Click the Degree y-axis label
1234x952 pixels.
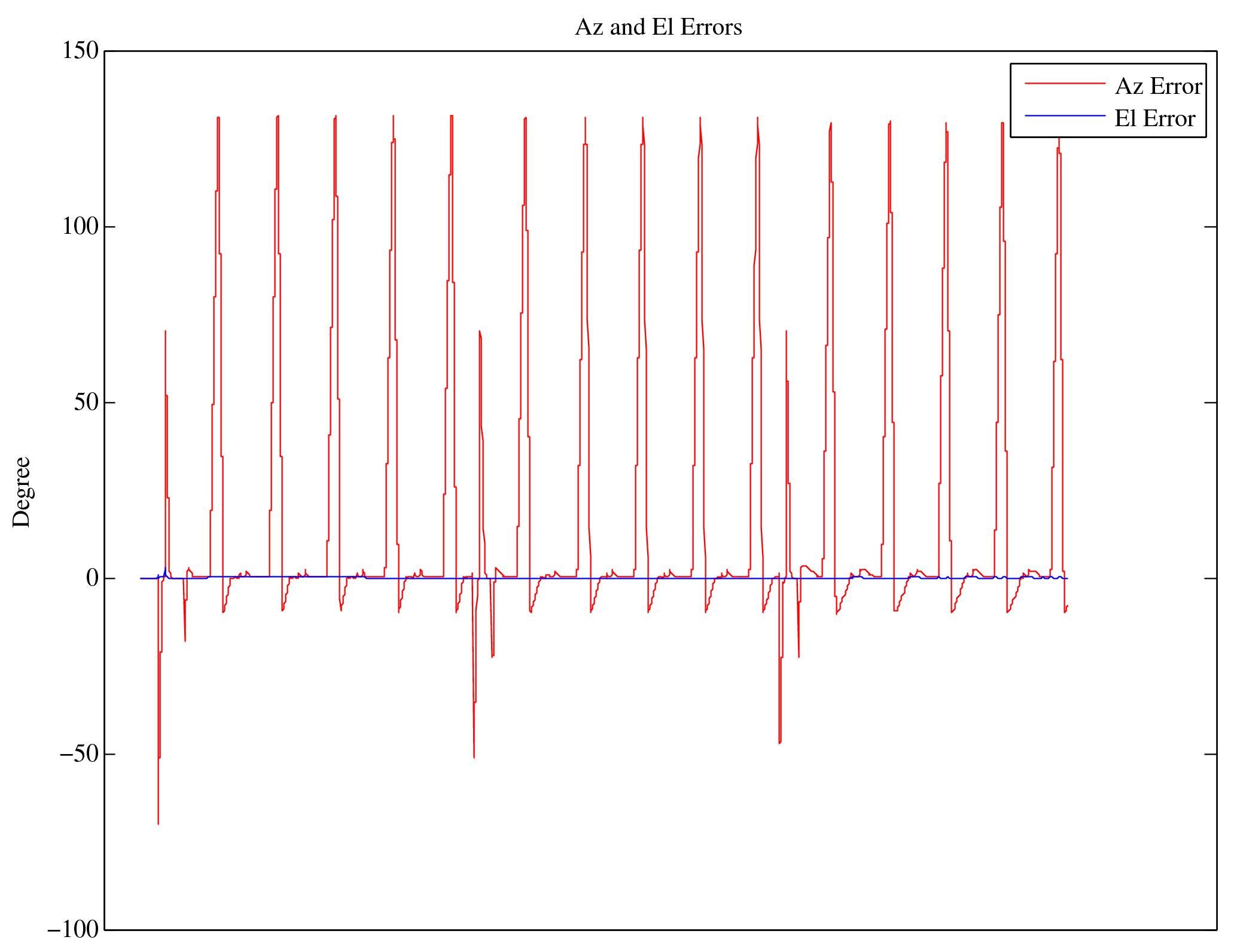22,492
